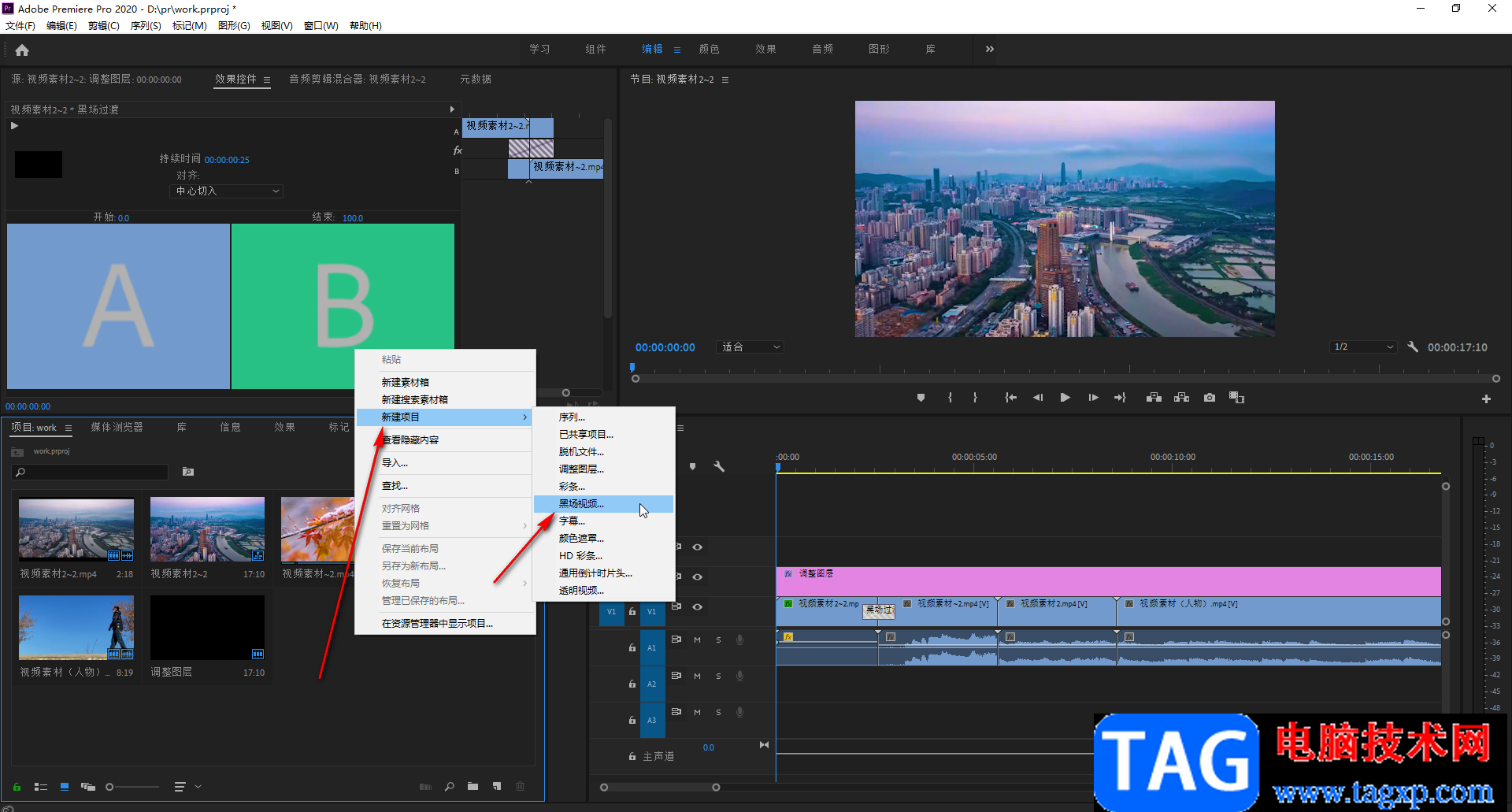
Task: Switch to 颜色 workspace
Action: tap(709, 49)
